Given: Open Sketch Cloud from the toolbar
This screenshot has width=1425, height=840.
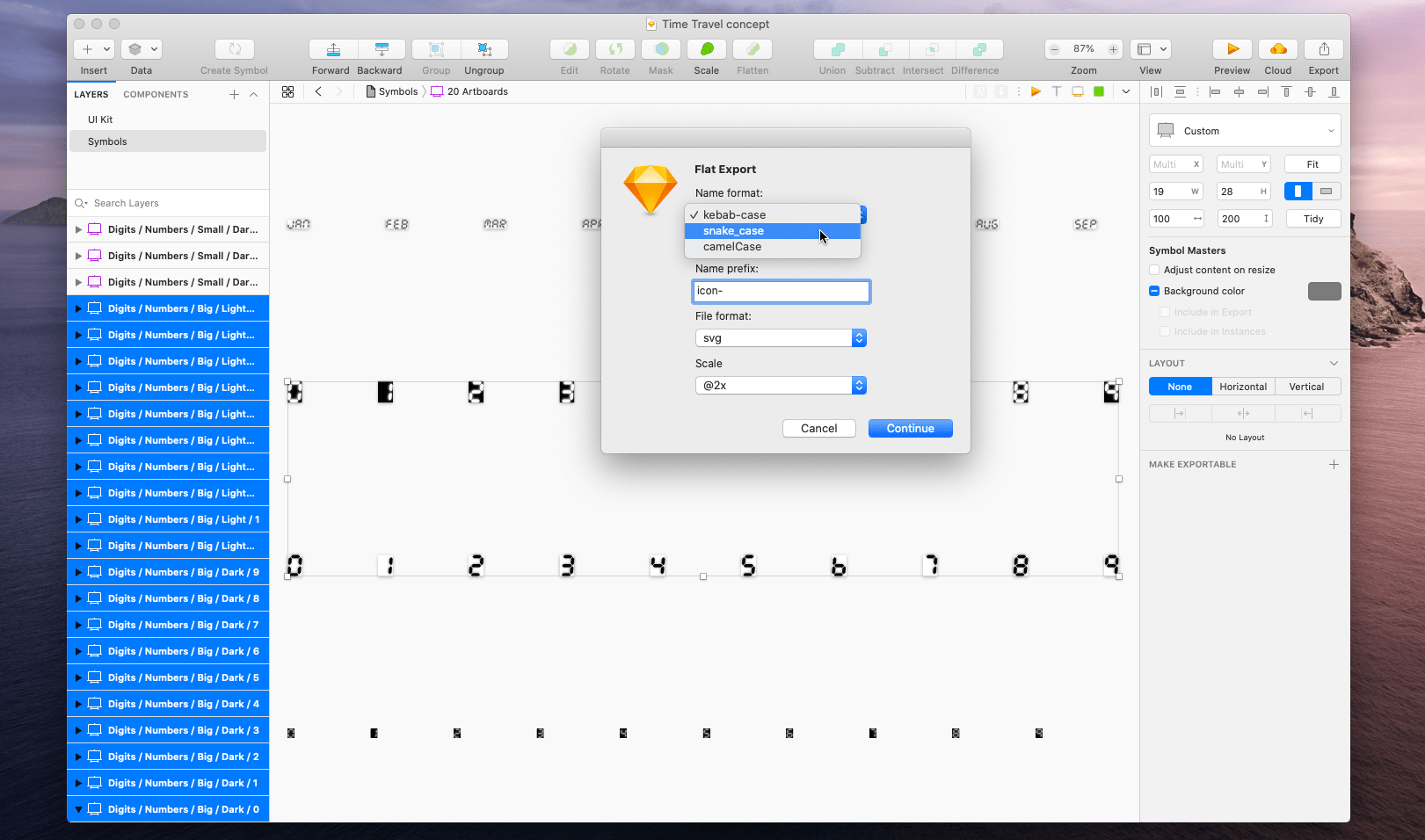Looking at the screenshot, I should (x=1277, y=49).
